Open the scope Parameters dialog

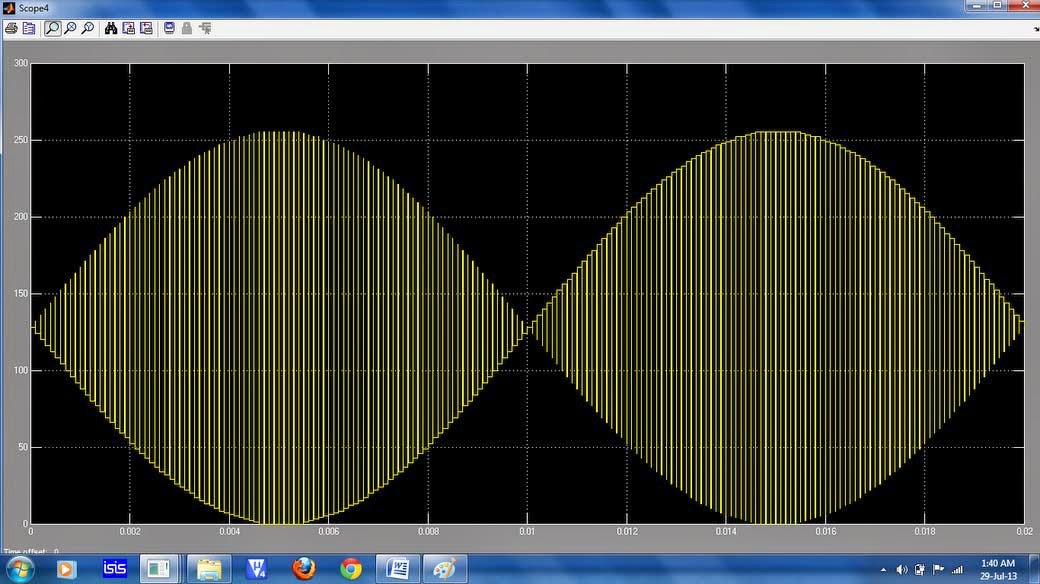click(30, 28)
